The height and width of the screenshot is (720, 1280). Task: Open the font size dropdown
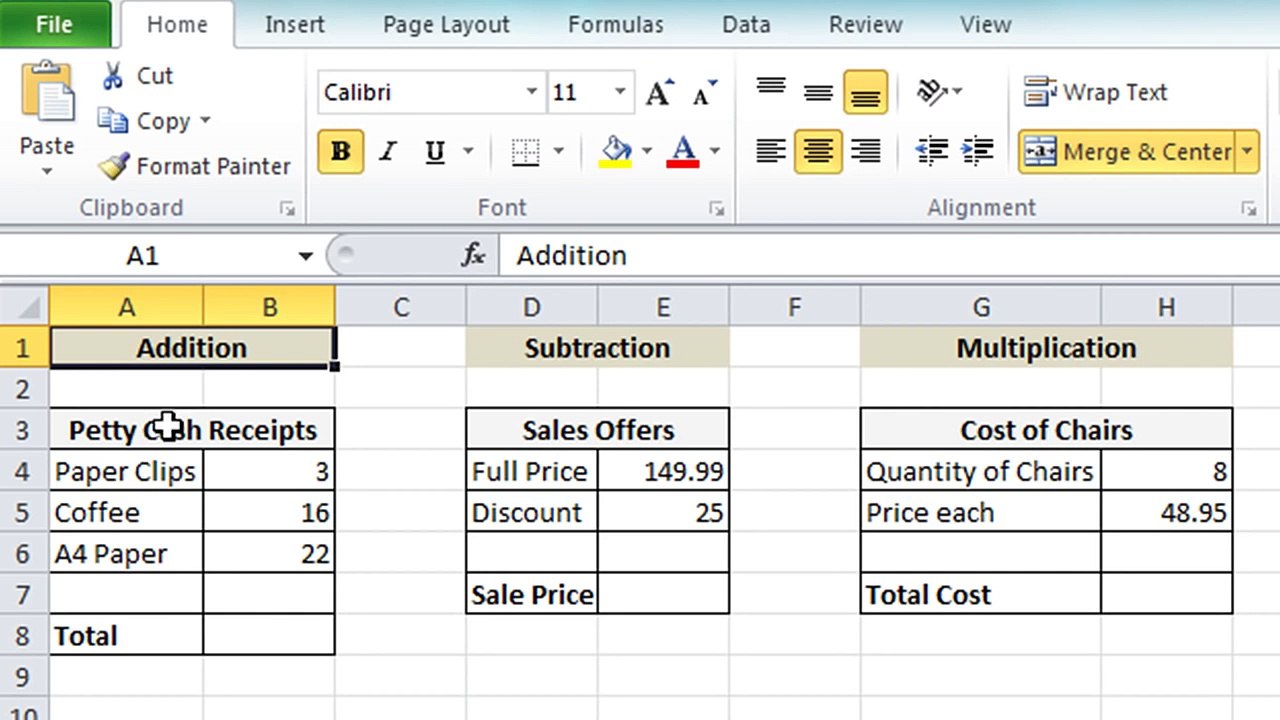620,92
